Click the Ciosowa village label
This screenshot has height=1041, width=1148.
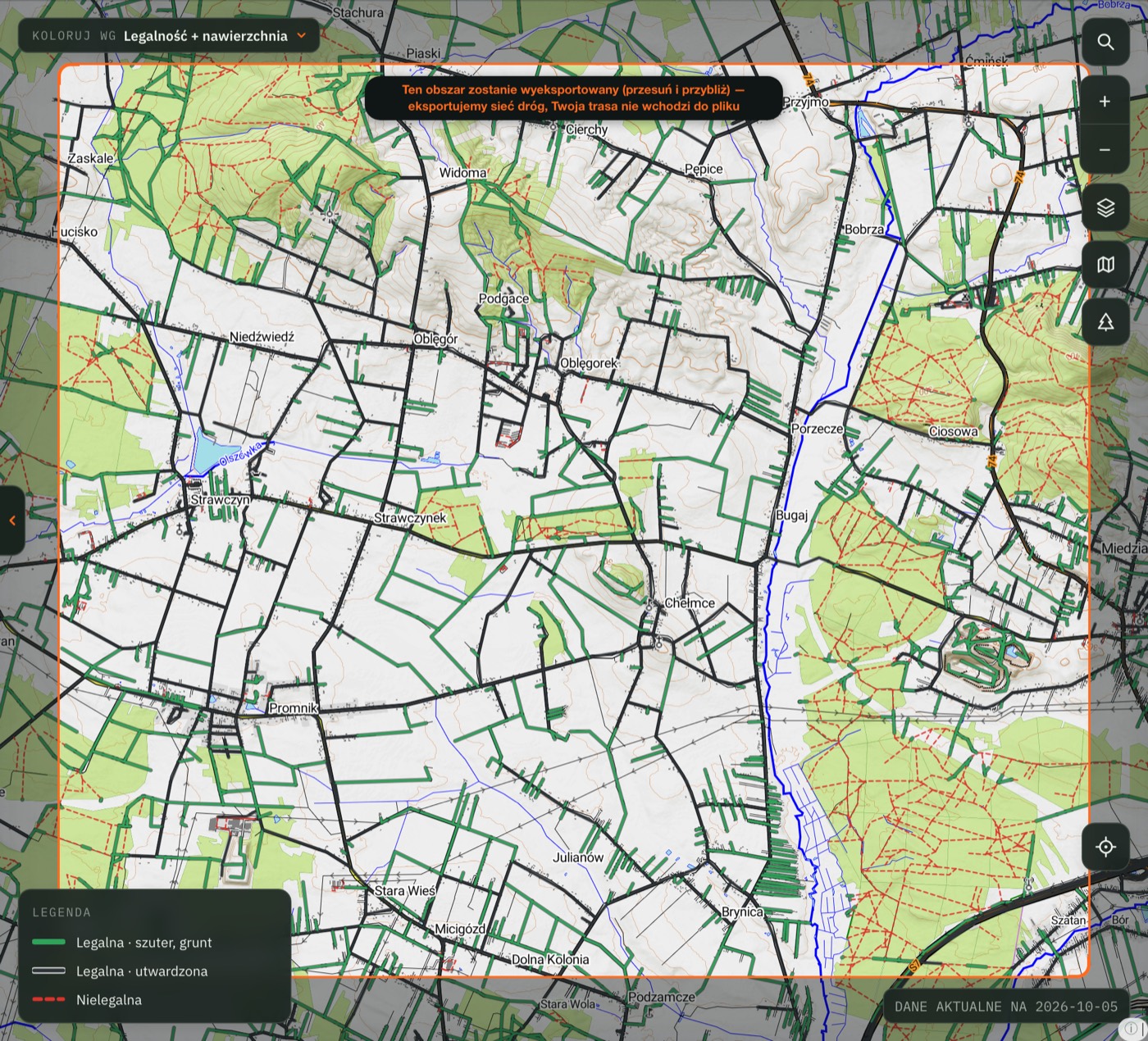(x=953, y=431)
